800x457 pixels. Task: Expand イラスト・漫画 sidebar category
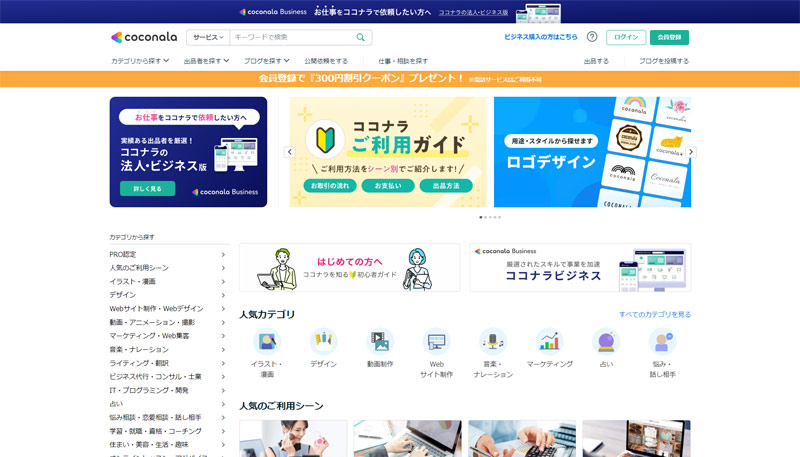(x=168, y=282)
